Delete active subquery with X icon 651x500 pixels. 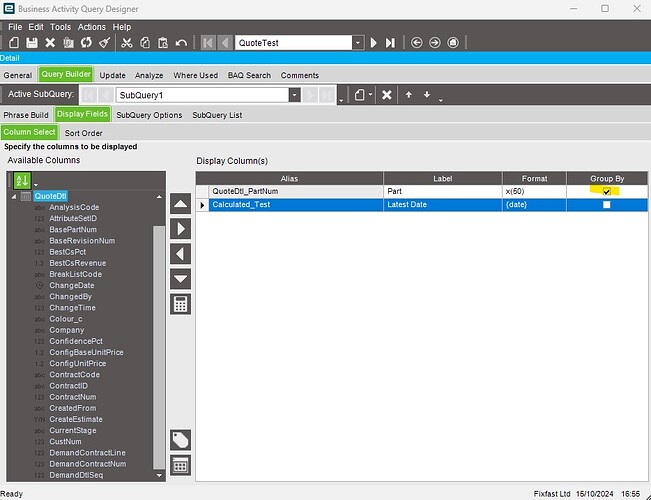(387, 95)
